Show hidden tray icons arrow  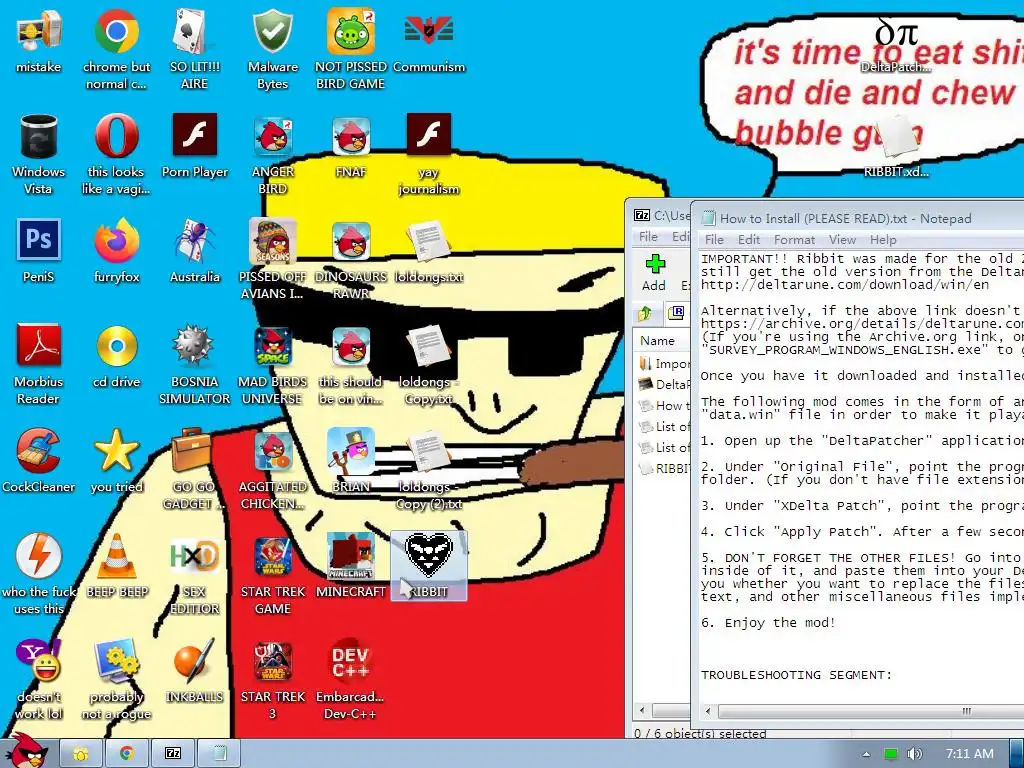pyautogui.click(x=867, y=754)
